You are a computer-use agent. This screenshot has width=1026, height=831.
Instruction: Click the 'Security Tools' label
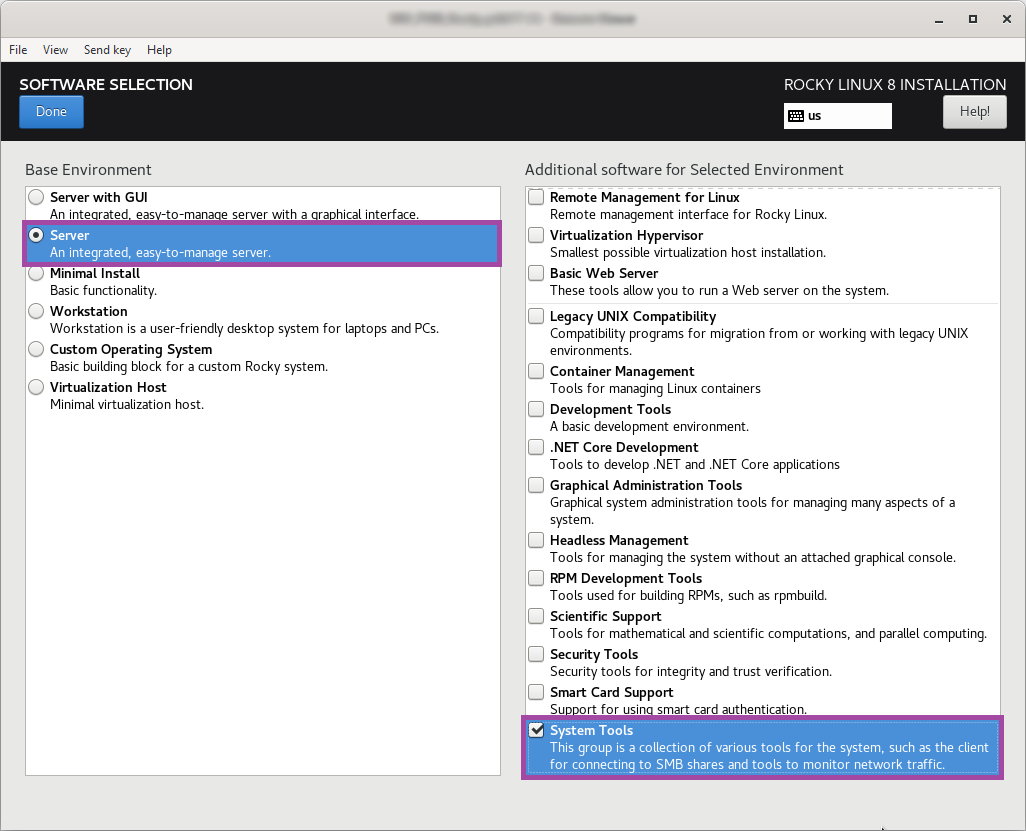coord(594,654)
